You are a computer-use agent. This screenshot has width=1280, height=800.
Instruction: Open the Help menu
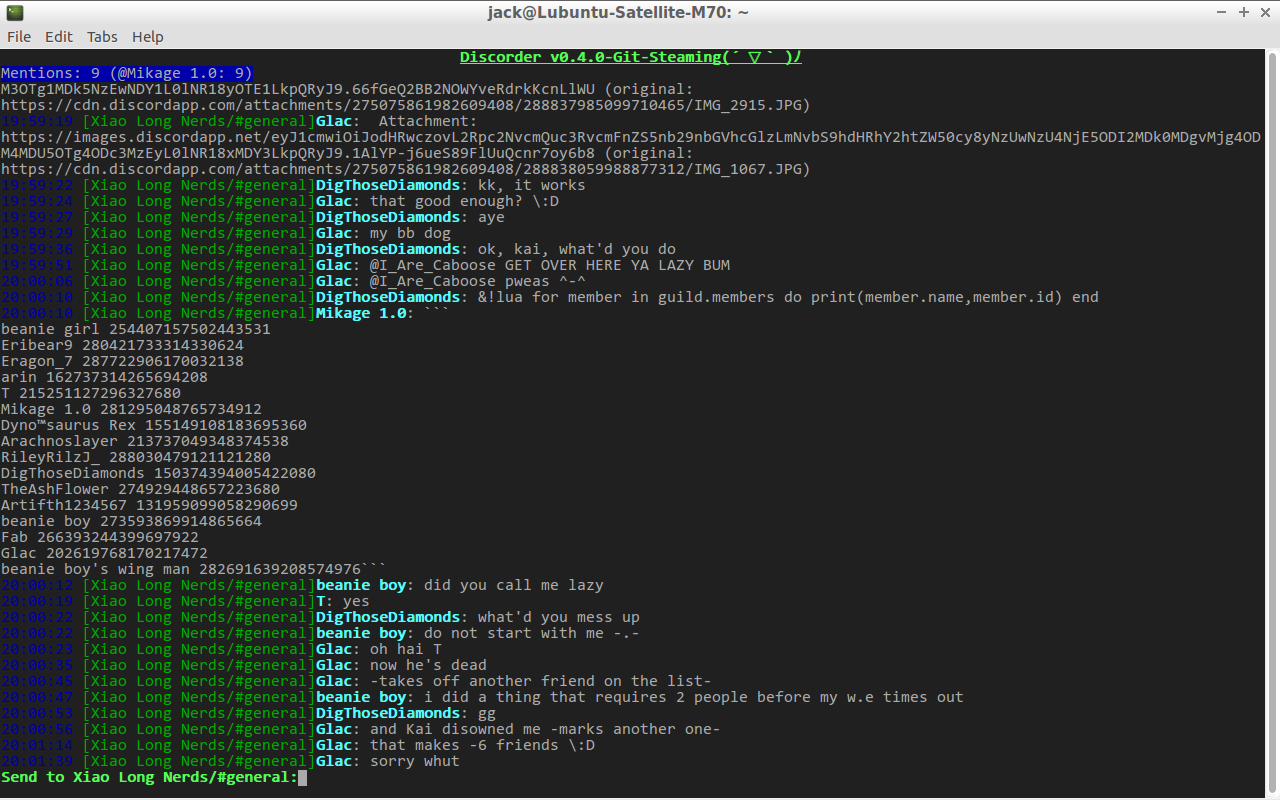coord(147,37)
